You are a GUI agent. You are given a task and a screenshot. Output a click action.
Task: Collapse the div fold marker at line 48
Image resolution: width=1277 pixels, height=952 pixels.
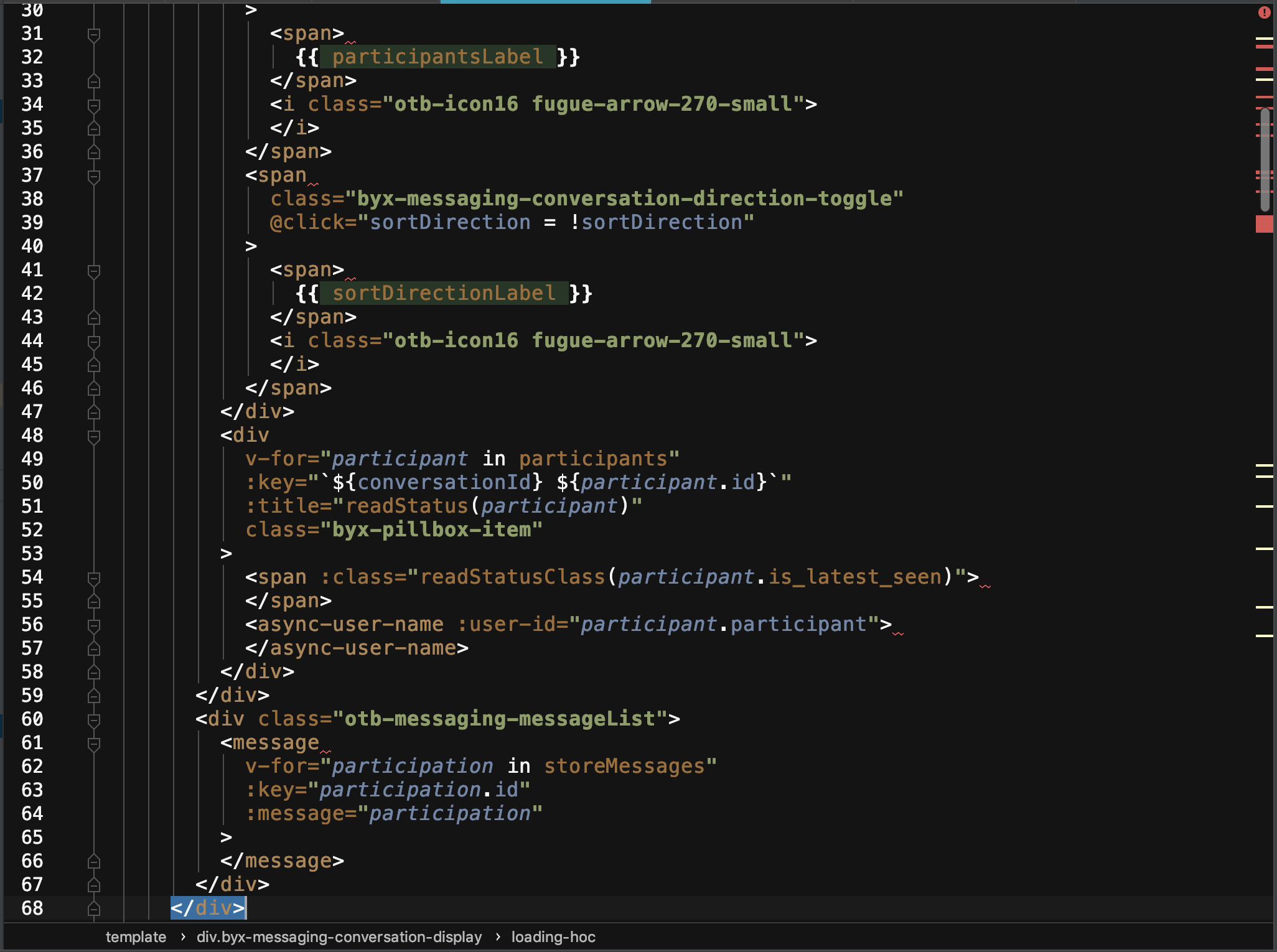coord(94,436)
